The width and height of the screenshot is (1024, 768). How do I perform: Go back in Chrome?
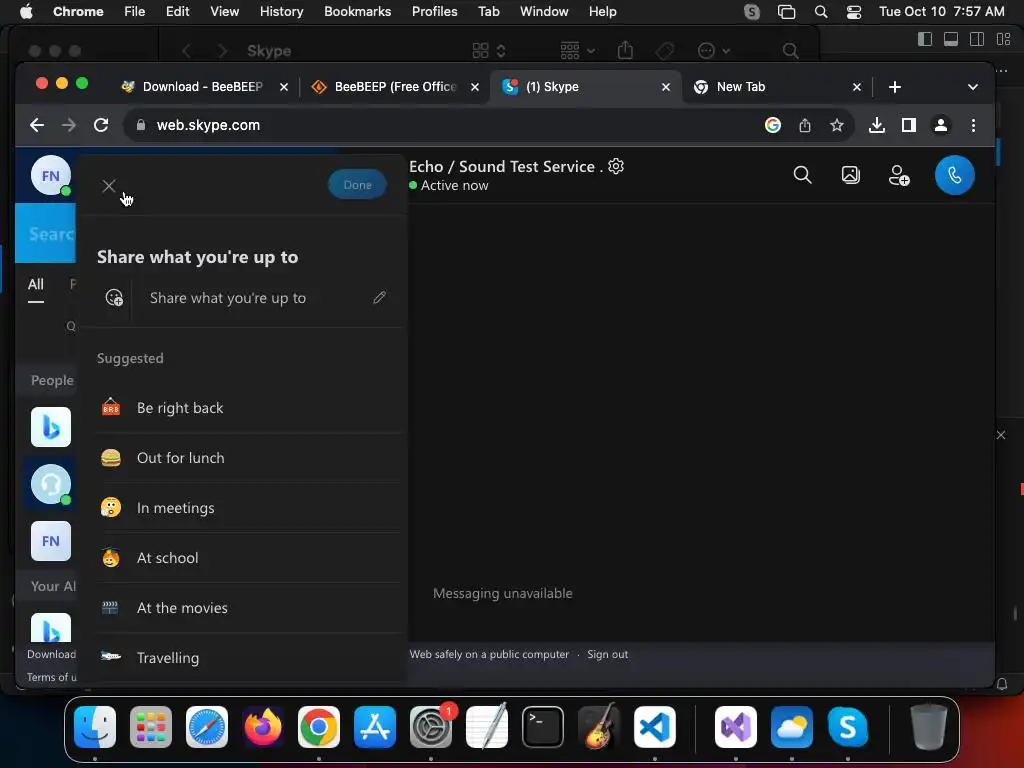click(37, 125)
